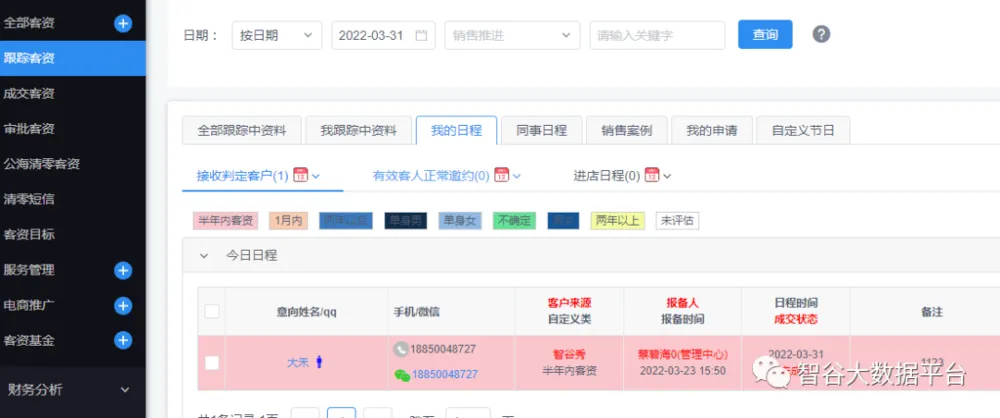The image size is (1000, 418).
Task: Click plus icon beside 全部客资
Action: (x=123, y=23)
